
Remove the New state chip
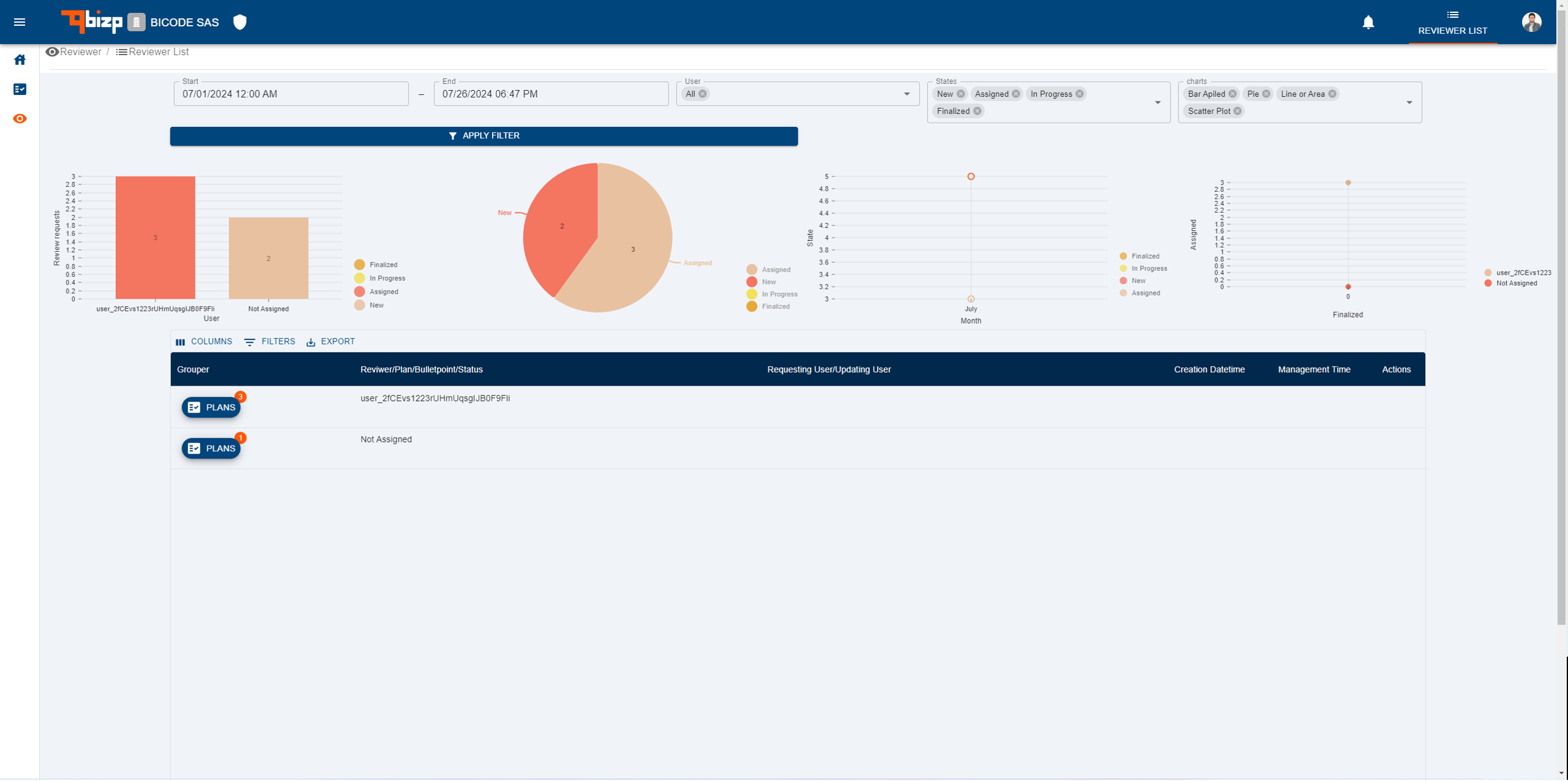click(x=960, y=94)
